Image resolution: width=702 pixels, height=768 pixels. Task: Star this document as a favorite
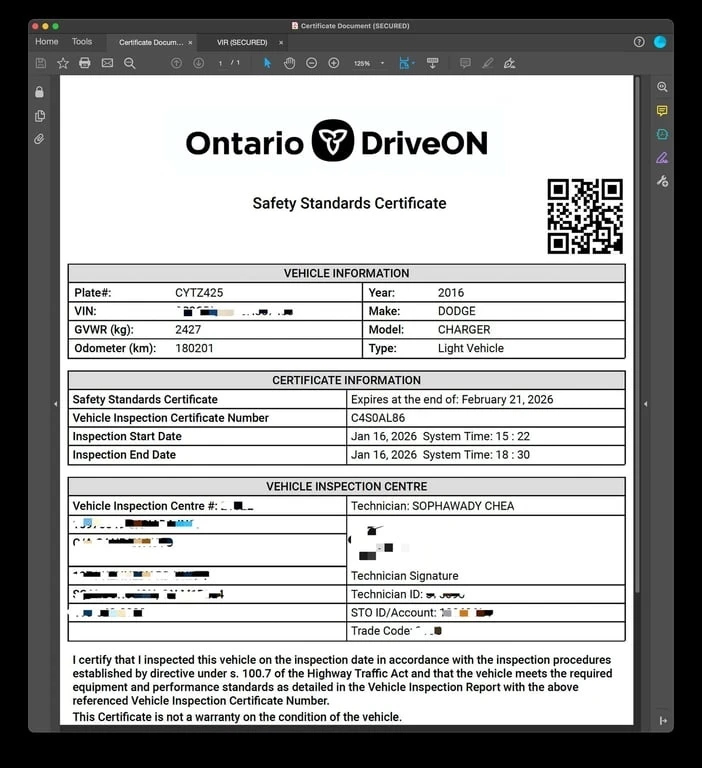coord(63,63)
